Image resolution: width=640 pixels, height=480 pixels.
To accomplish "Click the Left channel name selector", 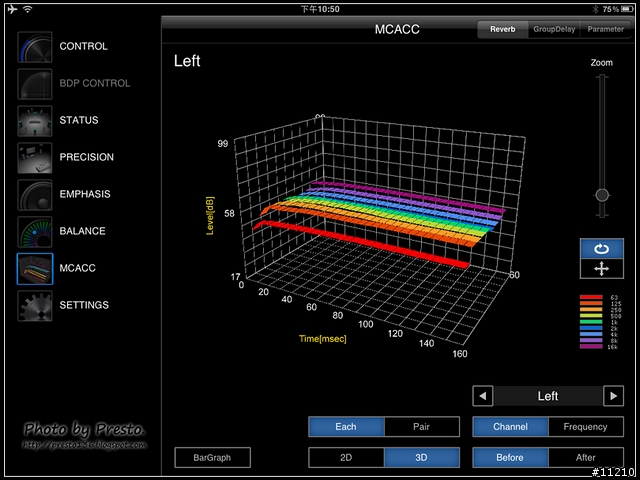I will 548,396.
